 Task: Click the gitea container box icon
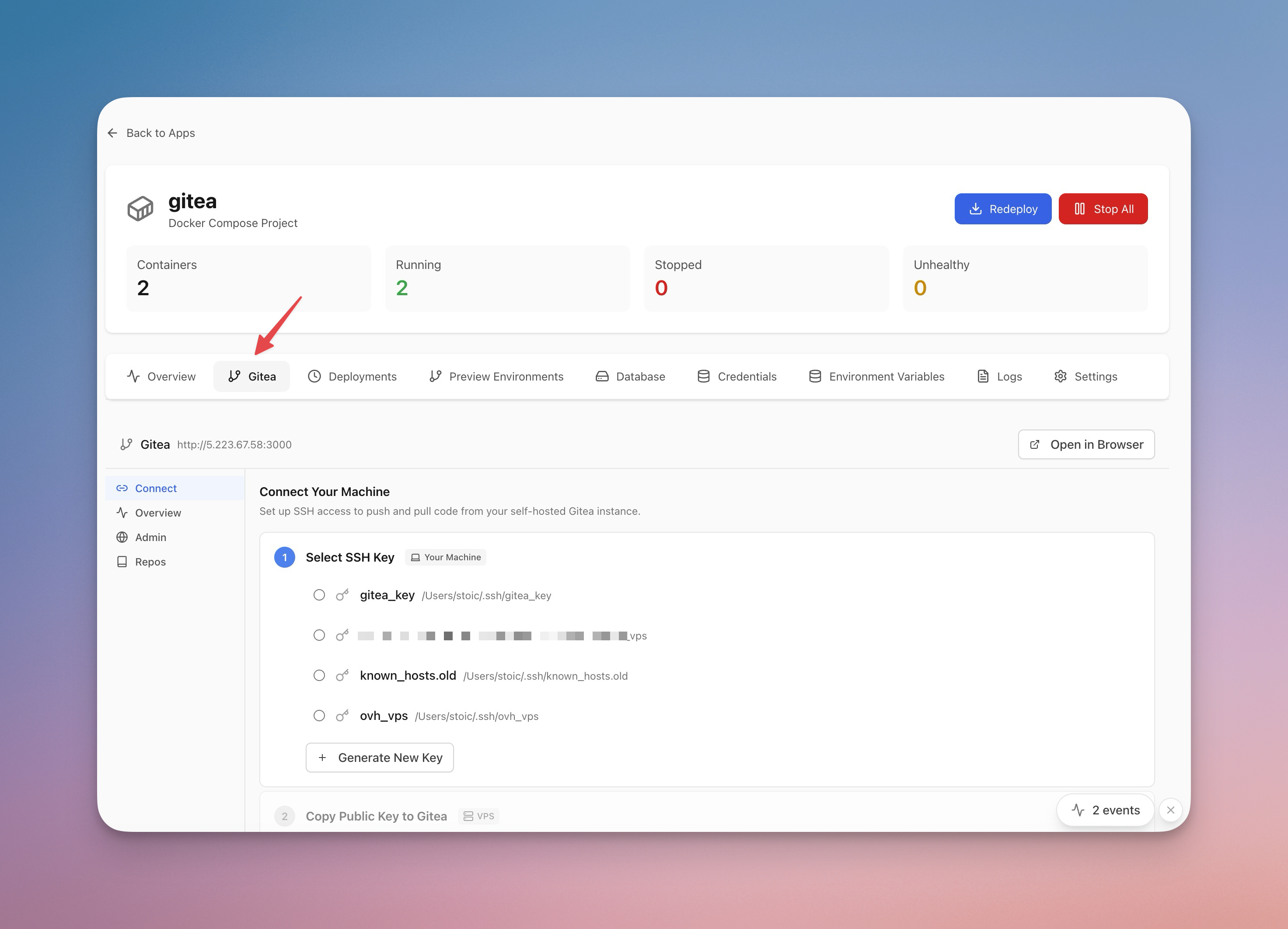pos(140,208)
